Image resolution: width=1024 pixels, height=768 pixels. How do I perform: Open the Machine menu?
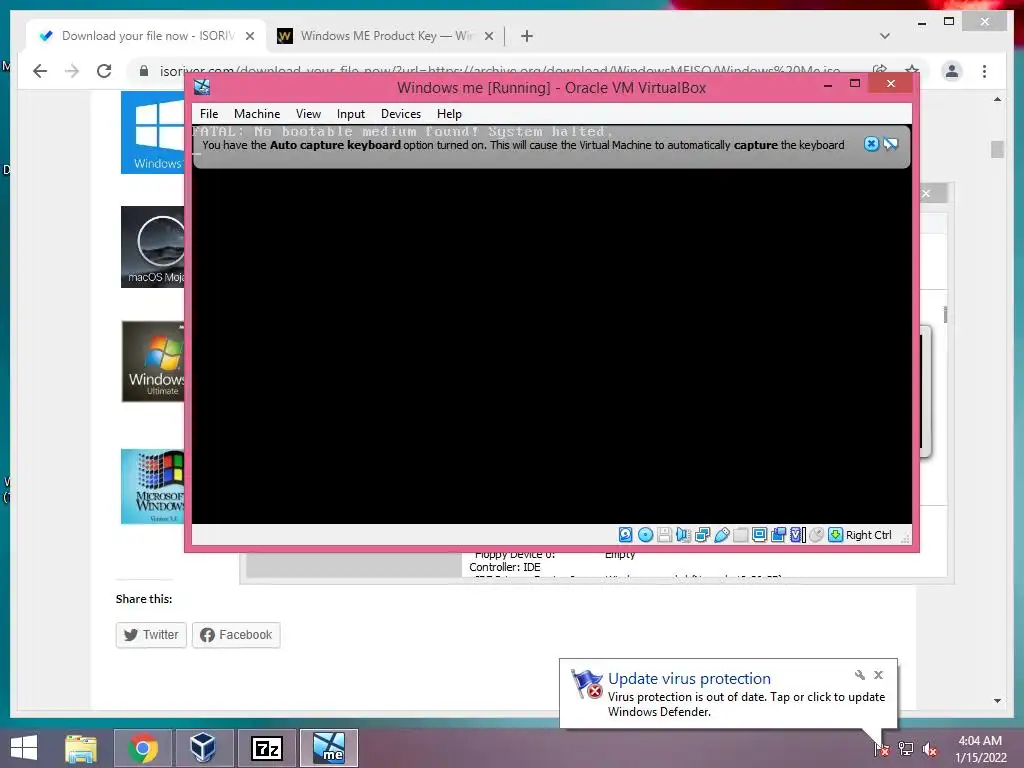point(257,114)
